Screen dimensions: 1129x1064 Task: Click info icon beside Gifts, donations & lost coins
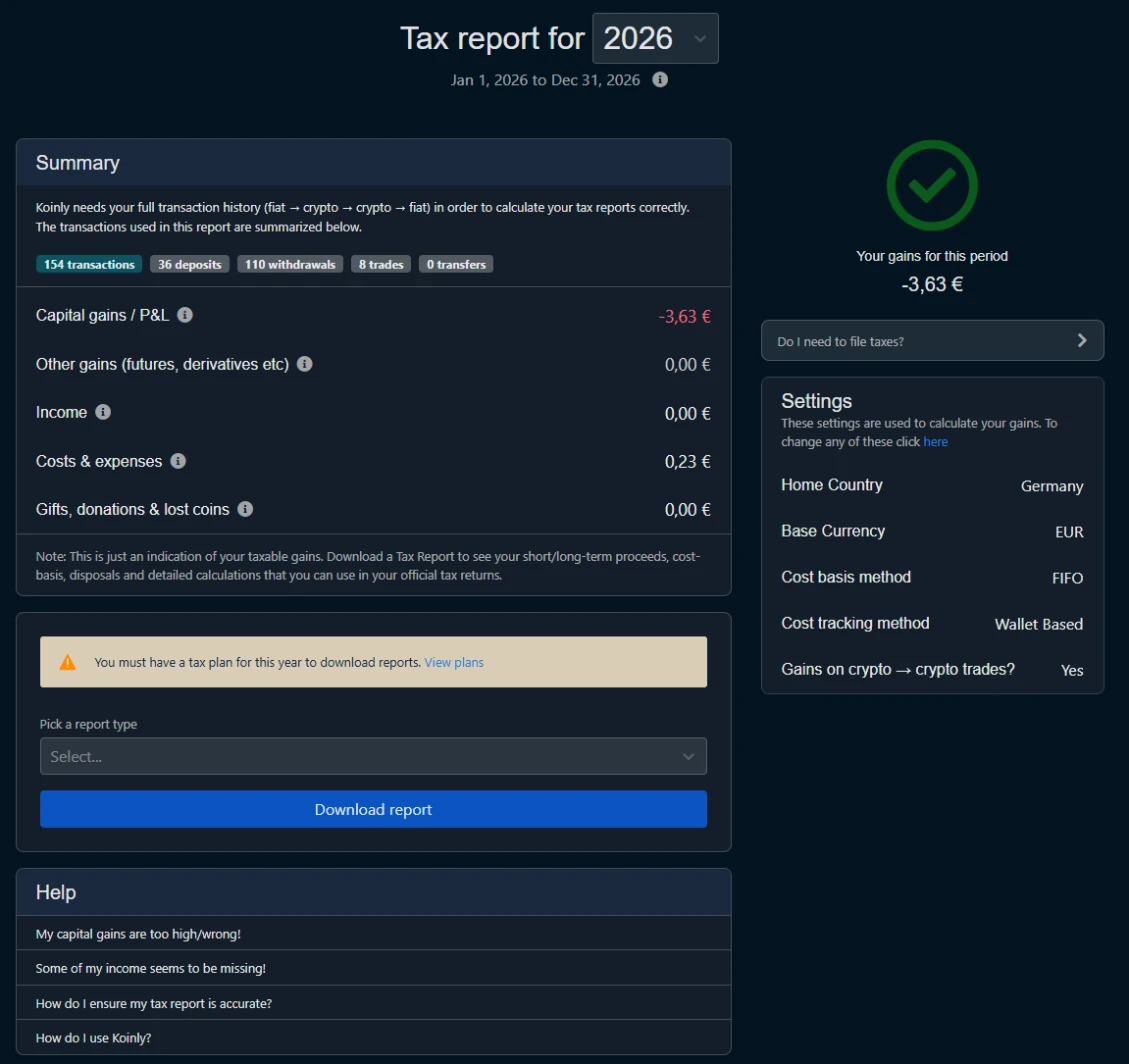coord(245,510)
